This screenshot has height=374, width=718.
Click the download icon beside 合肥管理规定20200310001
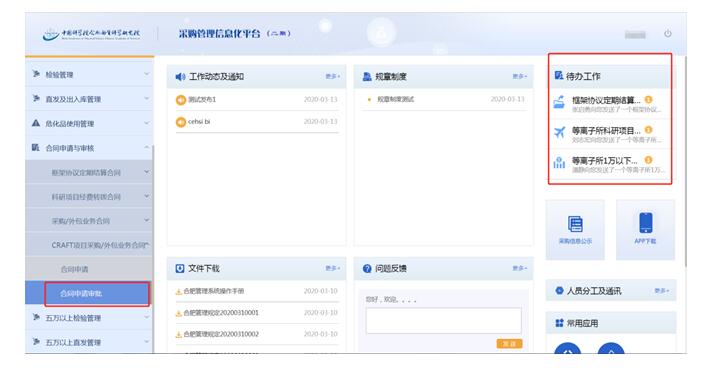[x=179, y=313]
